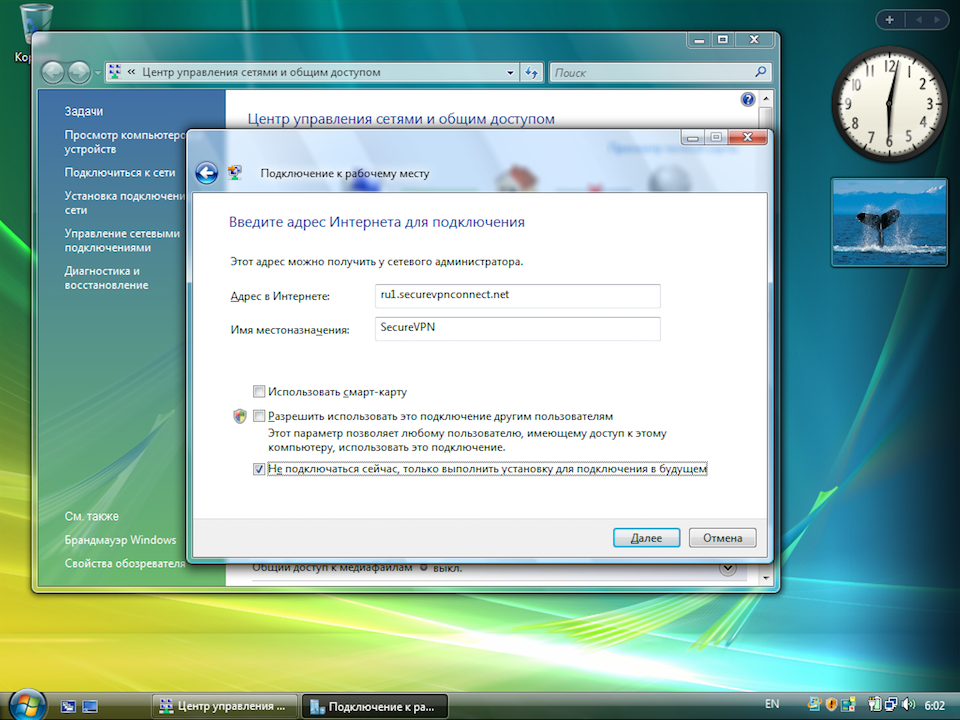Click the whale tail slideshow gadget
Image resolution: width=960 pixels, height=720 pixels.
point(889,222)
